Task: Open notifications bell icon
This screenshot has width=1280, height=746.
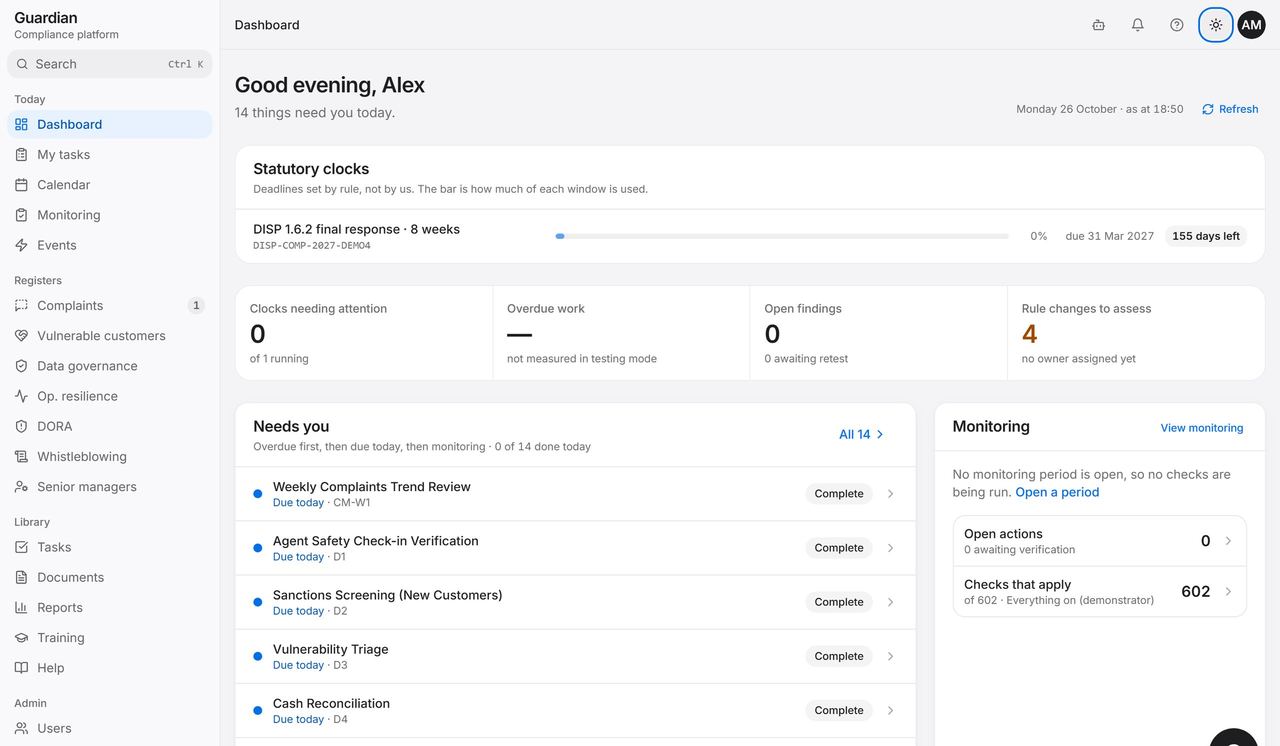Action: [x=1137, y=25]
